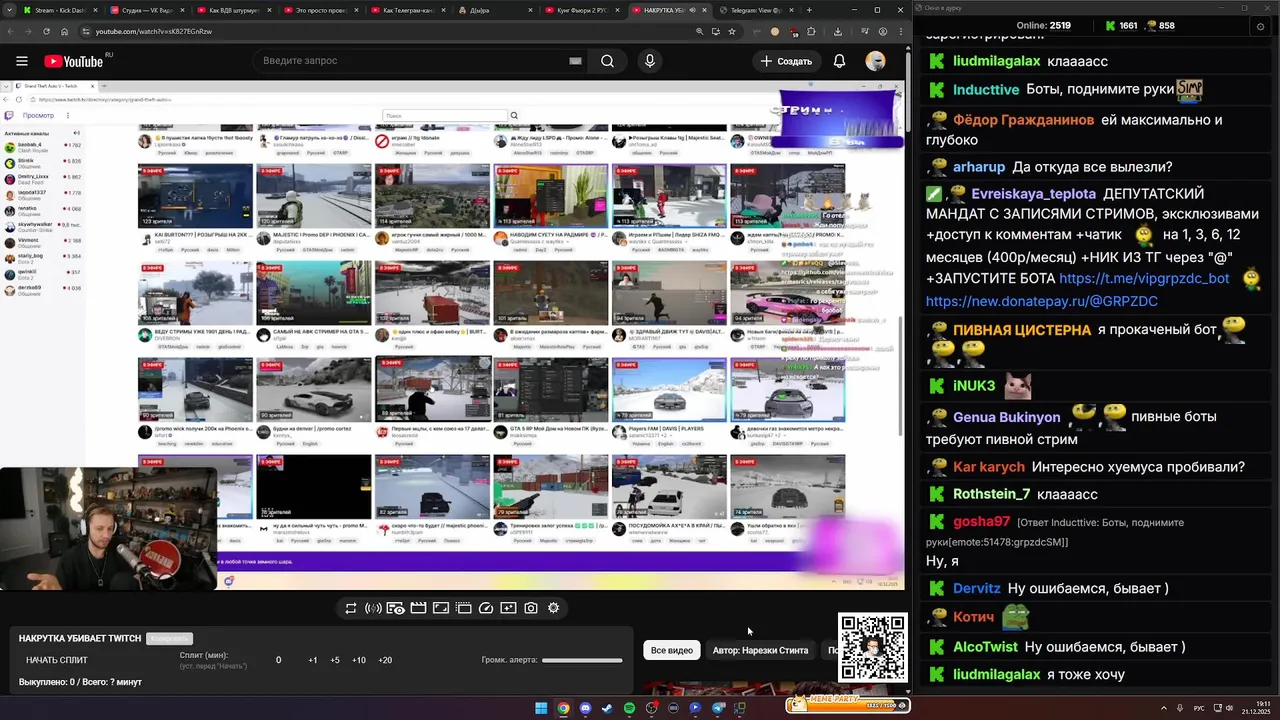
Task: Open YouTube notifications bell
Action: tap(839, 61)
